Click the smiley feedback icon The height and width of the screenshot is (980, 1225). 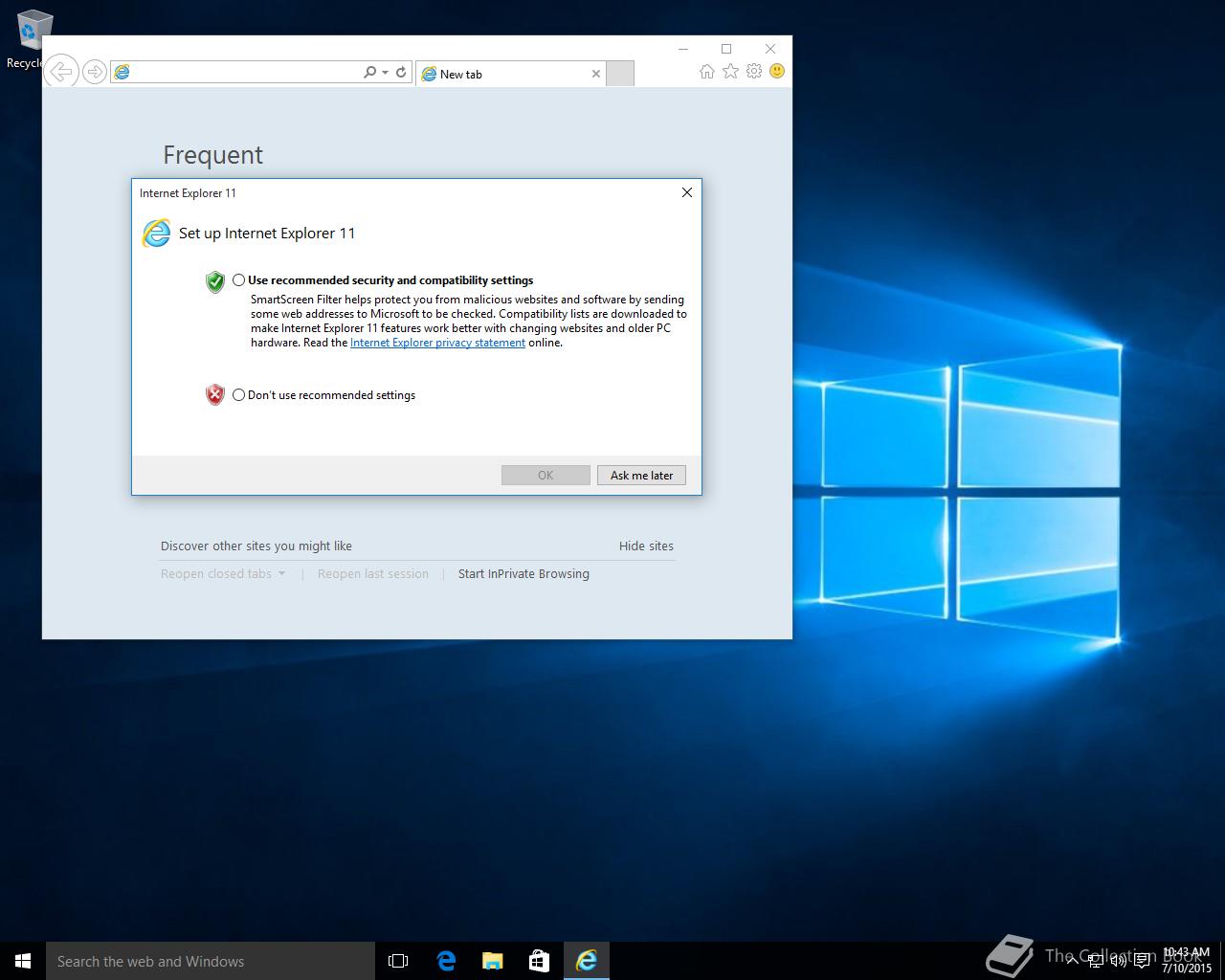pos(777,71)
